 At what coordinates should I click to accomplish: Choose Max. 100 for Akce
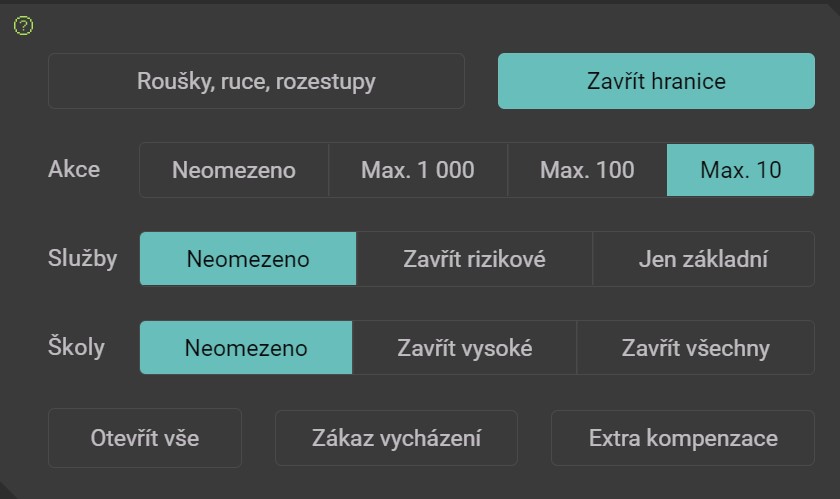587,170
